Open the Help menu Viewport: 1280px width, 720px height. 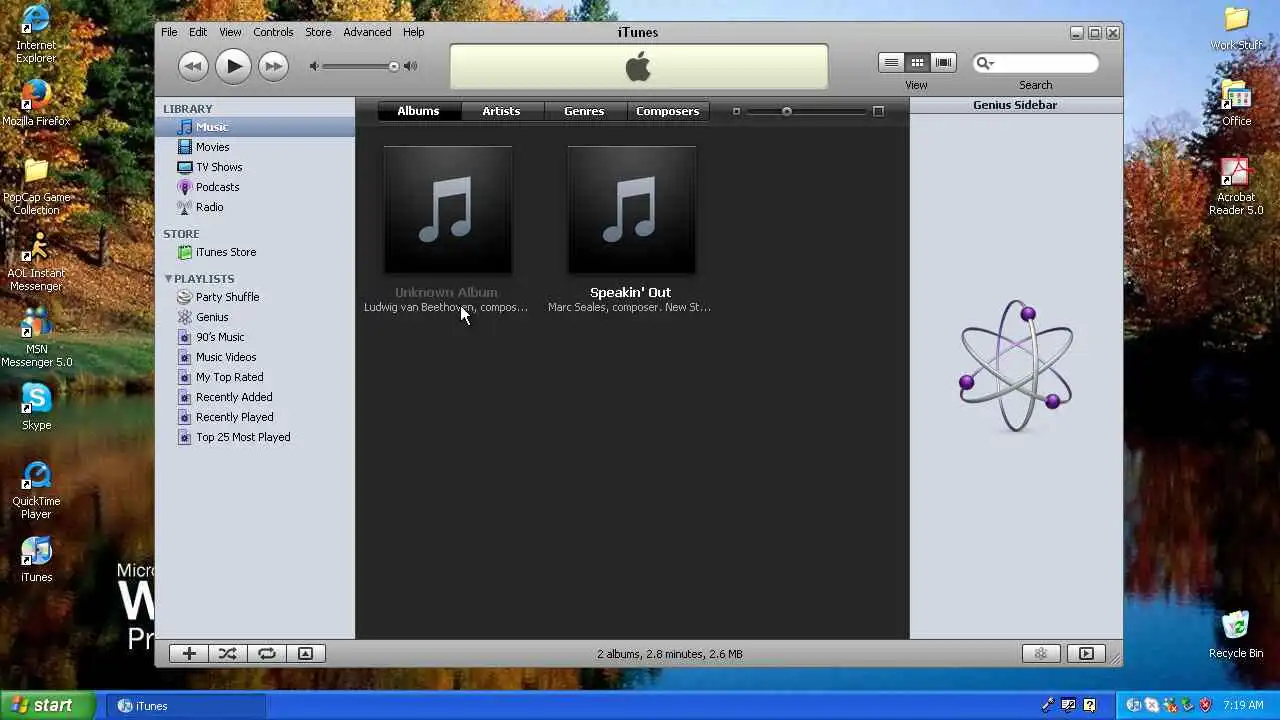pos(414,32)
